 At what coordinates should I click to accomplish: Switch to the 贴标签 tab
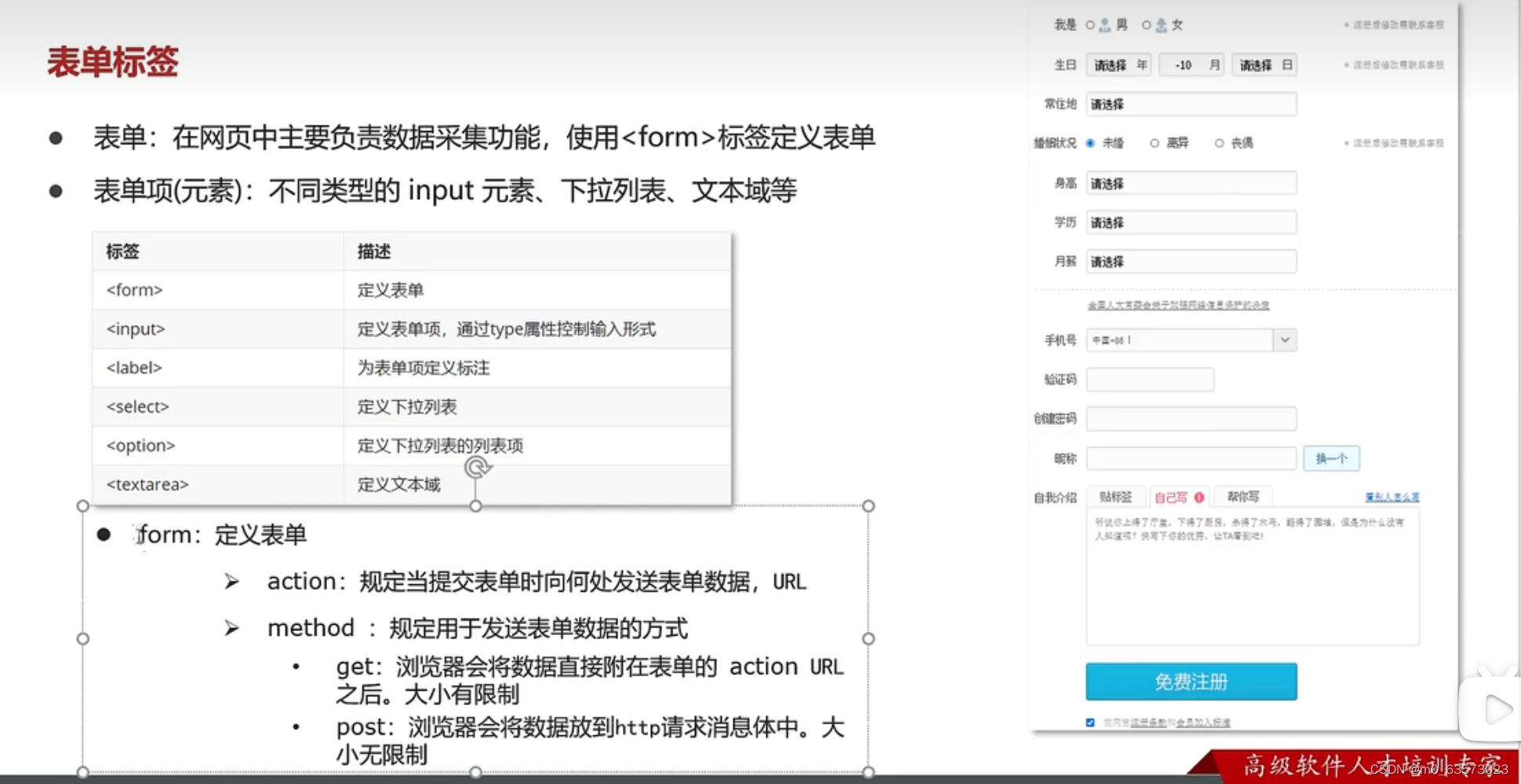[x=1116, y=495]
